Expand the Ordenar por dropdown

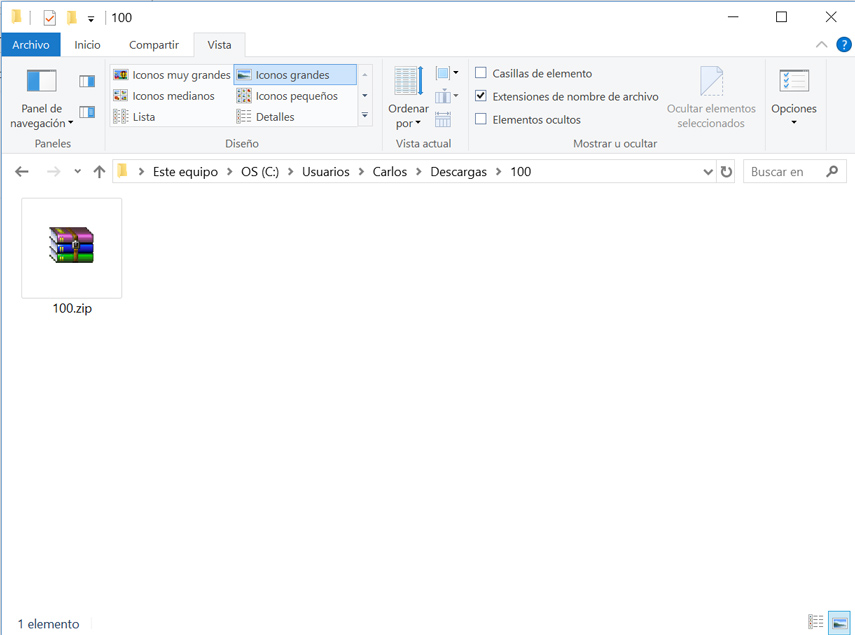tap(408, 115)
